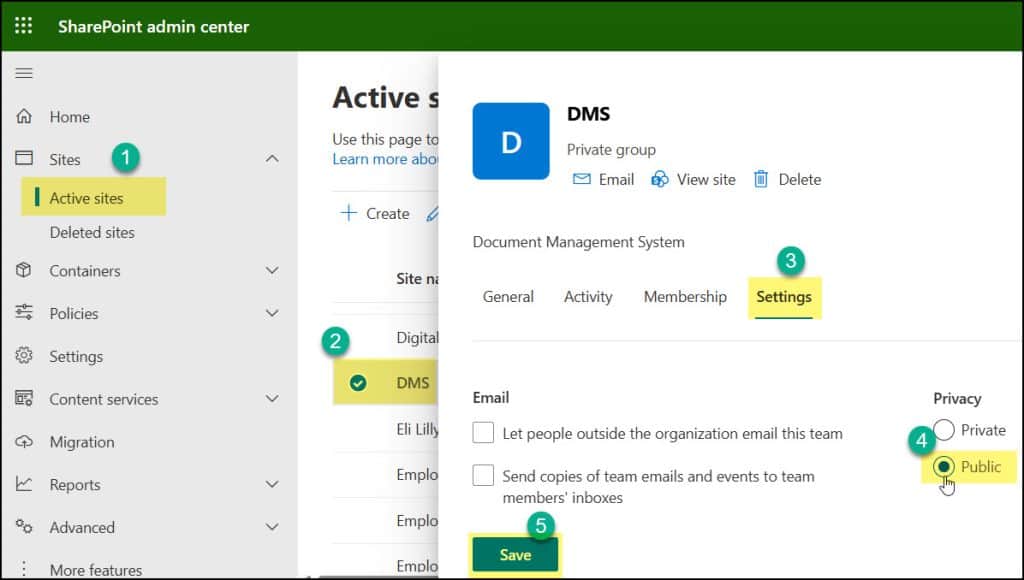Click the Save button
The width and height of the screenshot is (1024, 580).
515,555
